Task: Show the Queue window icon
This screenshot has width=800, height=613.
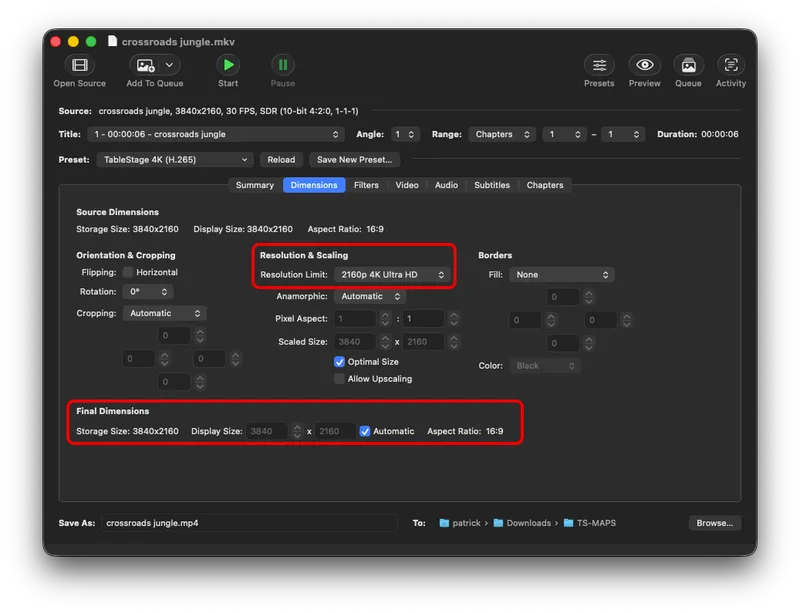Action: click(688, 65)
